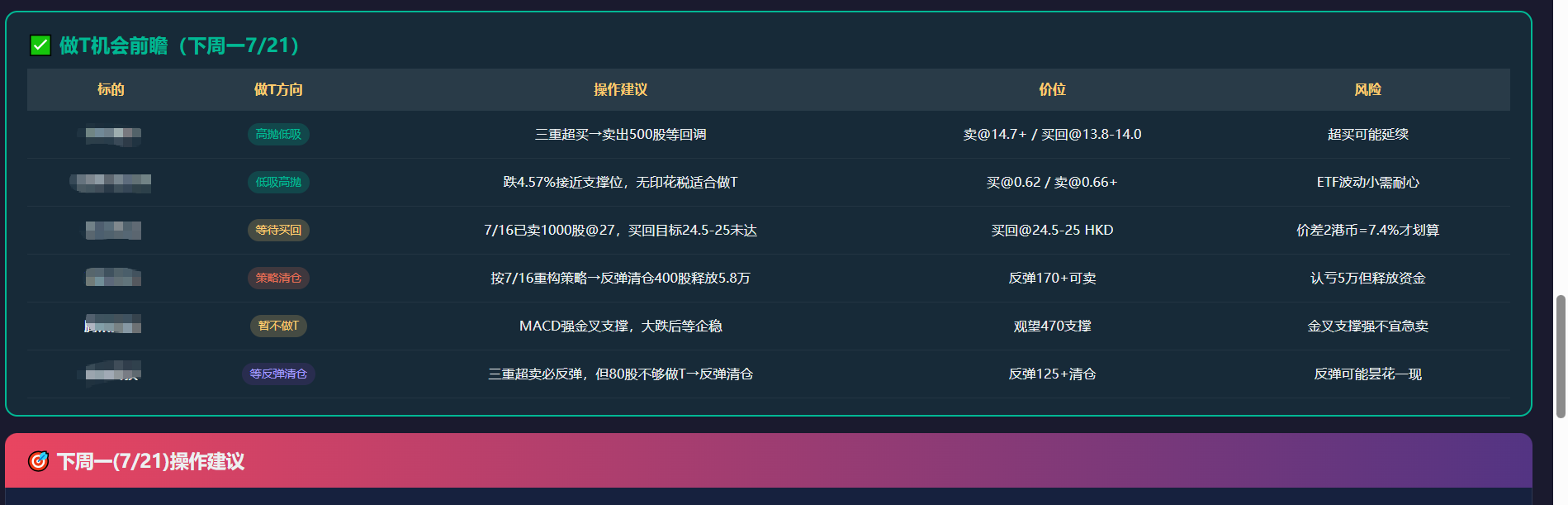Click the 下周一(7/21)操作建议 heading
Screen dimensions: 1568x505
150,461
